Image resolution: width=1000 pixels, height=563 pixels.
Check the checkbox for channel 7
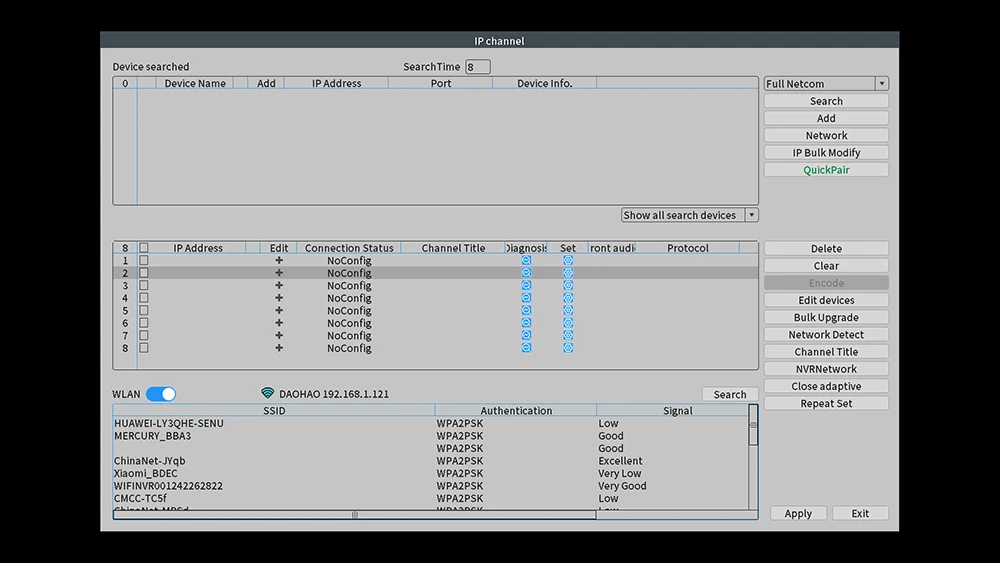pos(143,335)
